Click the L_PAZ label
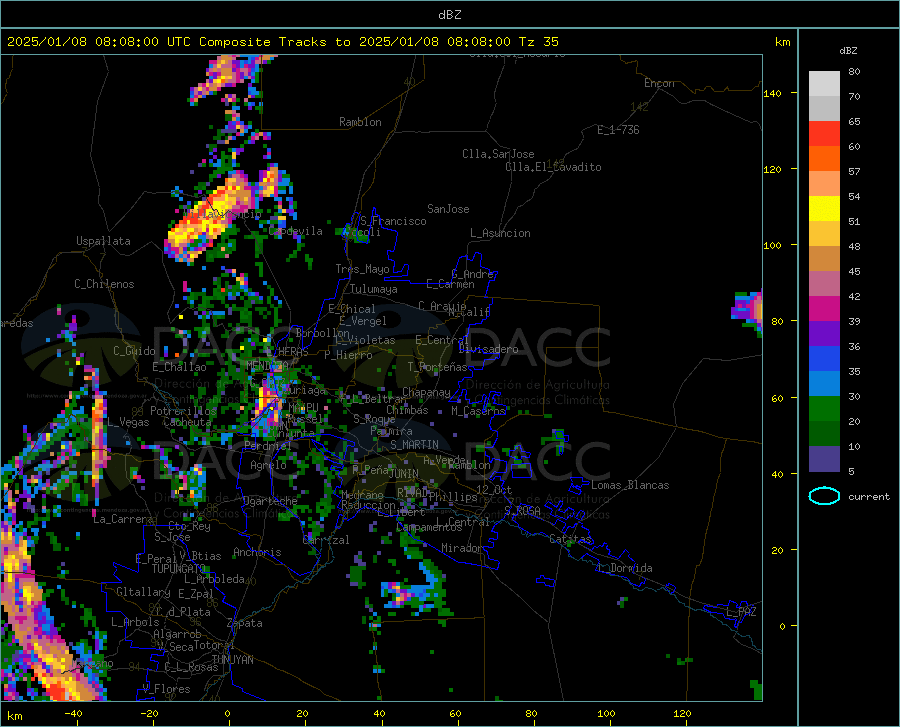The height and width of the screenshot is (727, 900). [x=741, y=612]
